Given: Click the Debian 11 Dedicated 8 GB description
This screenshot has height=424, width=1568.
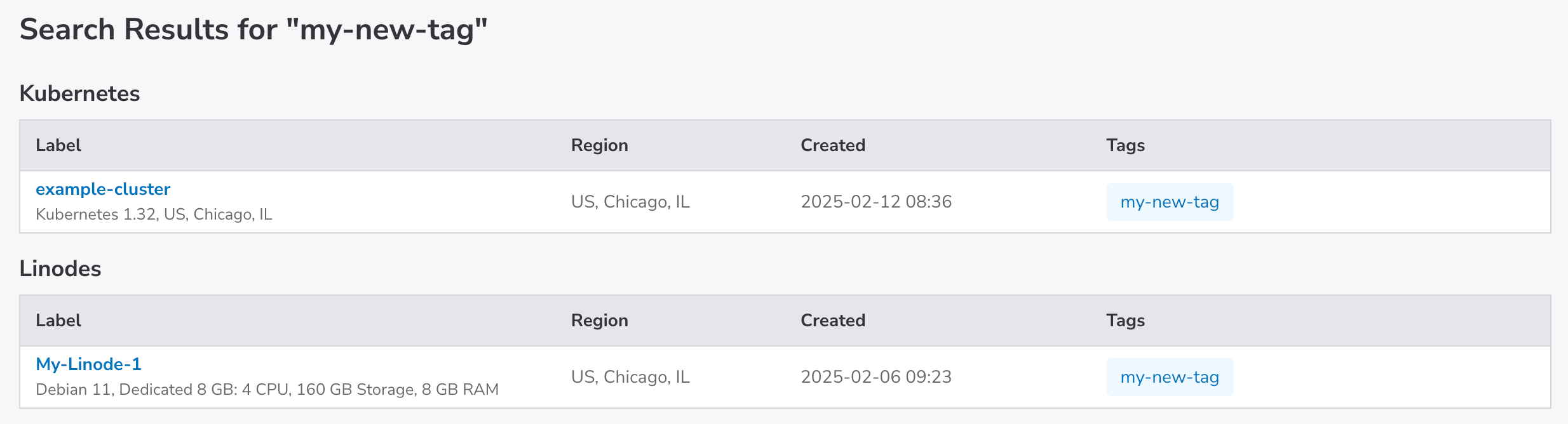Looking at the screenshot, I should pos(267,390).
